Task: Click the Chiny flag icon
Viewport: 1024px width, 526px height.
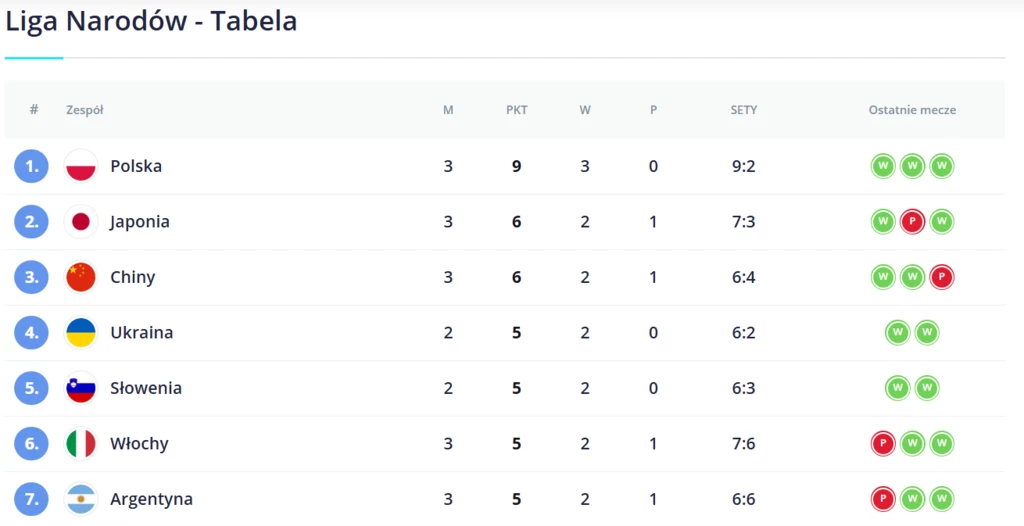Action: [x=81, y=277]
